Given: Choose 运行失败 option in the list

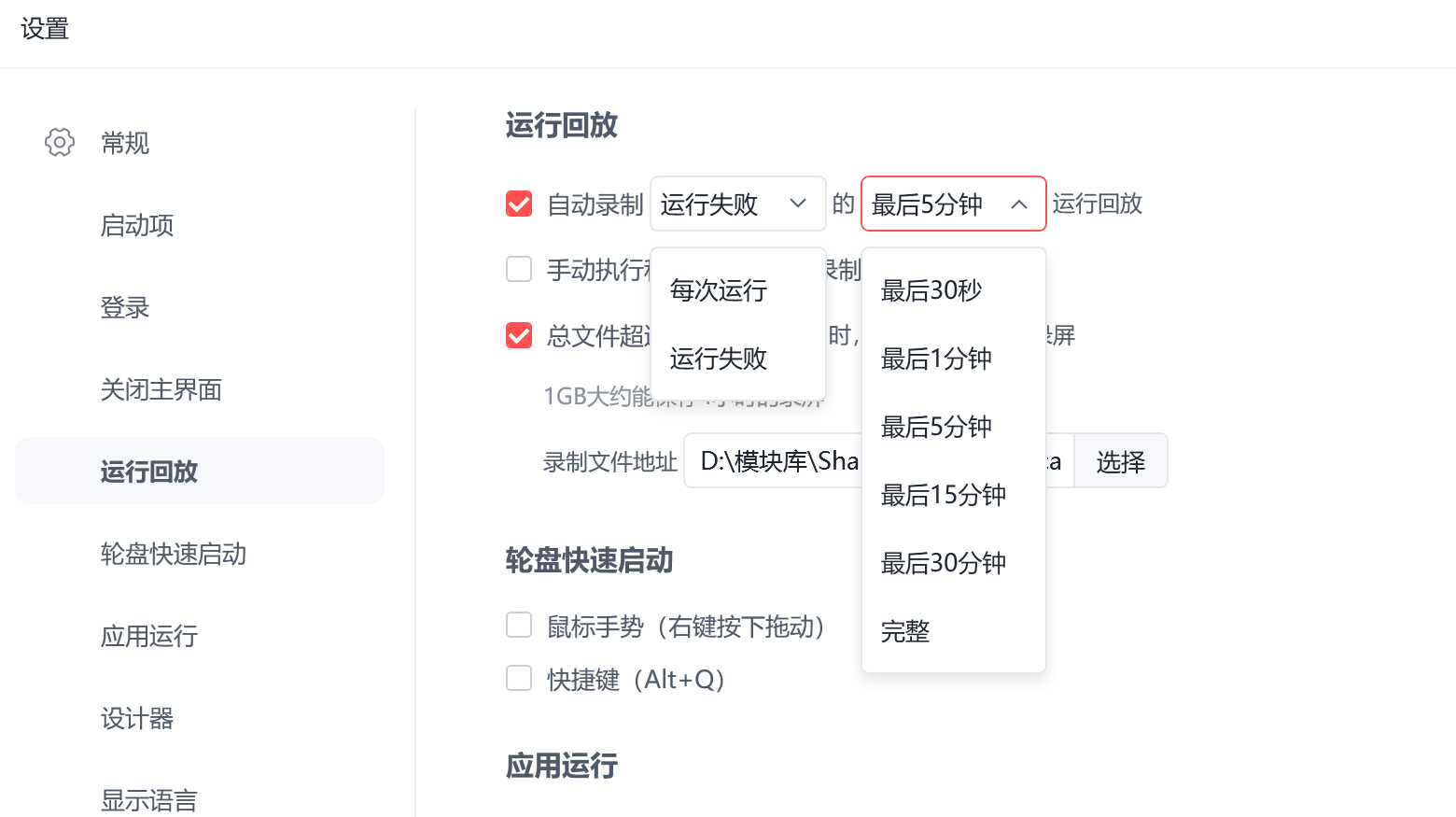Looking at the screenshot, I should (719, 359).
